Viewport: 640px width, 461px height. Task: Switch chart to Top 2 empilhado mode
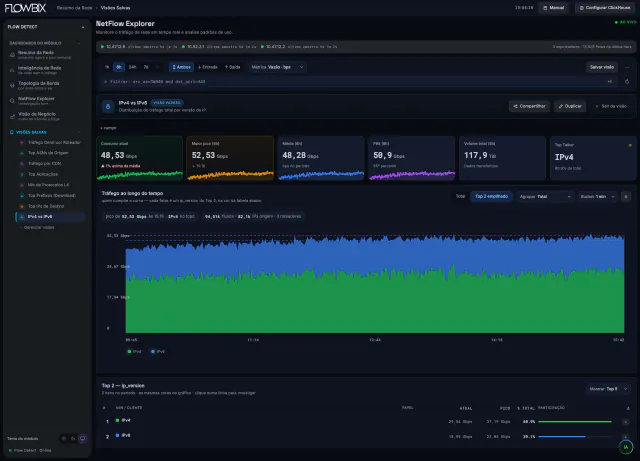pyautogui.click(x=491, y=196)
